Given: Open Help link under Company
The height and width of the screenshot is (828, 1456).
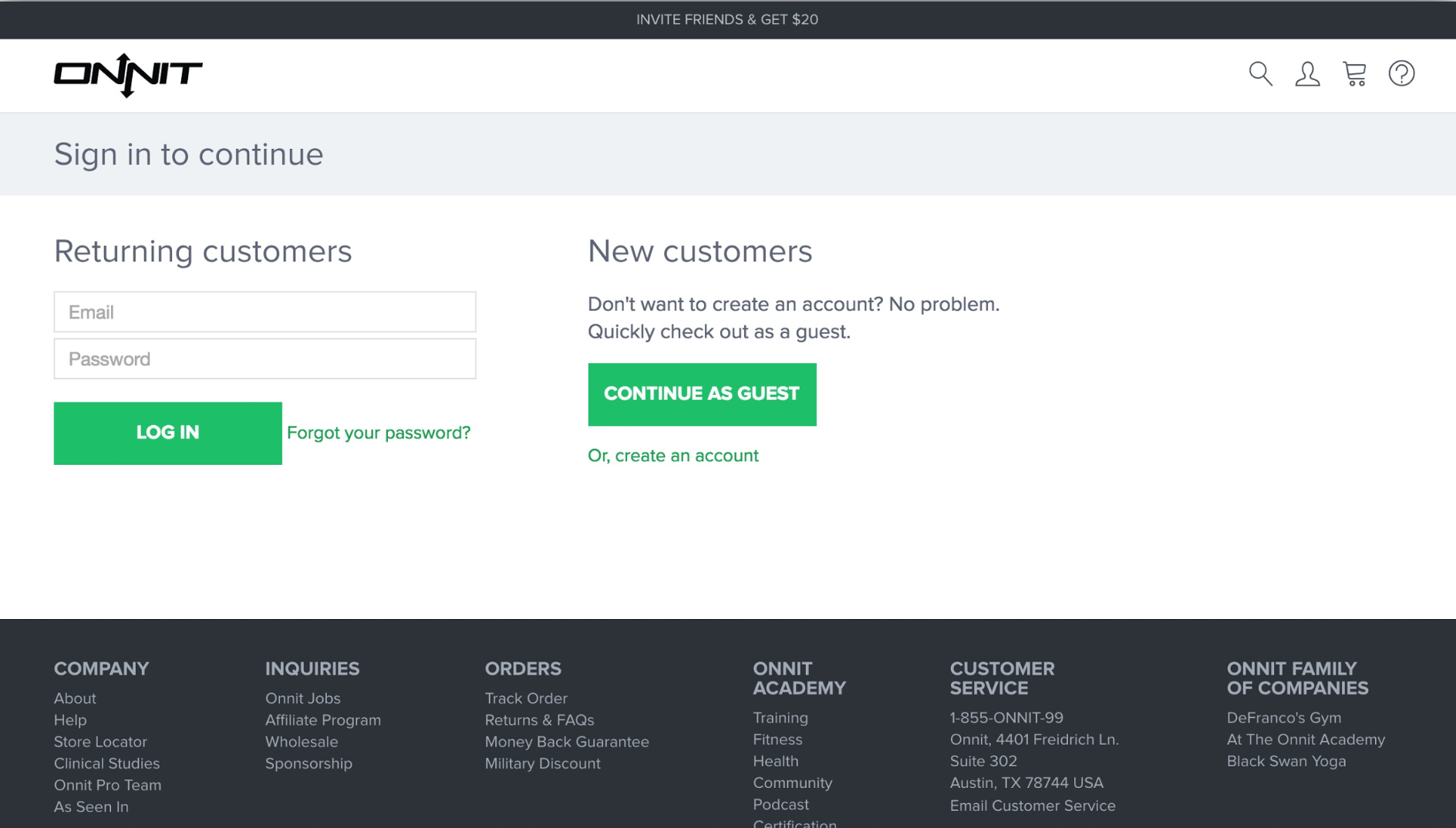Looking at the screenshot, I should pyautogui.click(x=70, y=720).
